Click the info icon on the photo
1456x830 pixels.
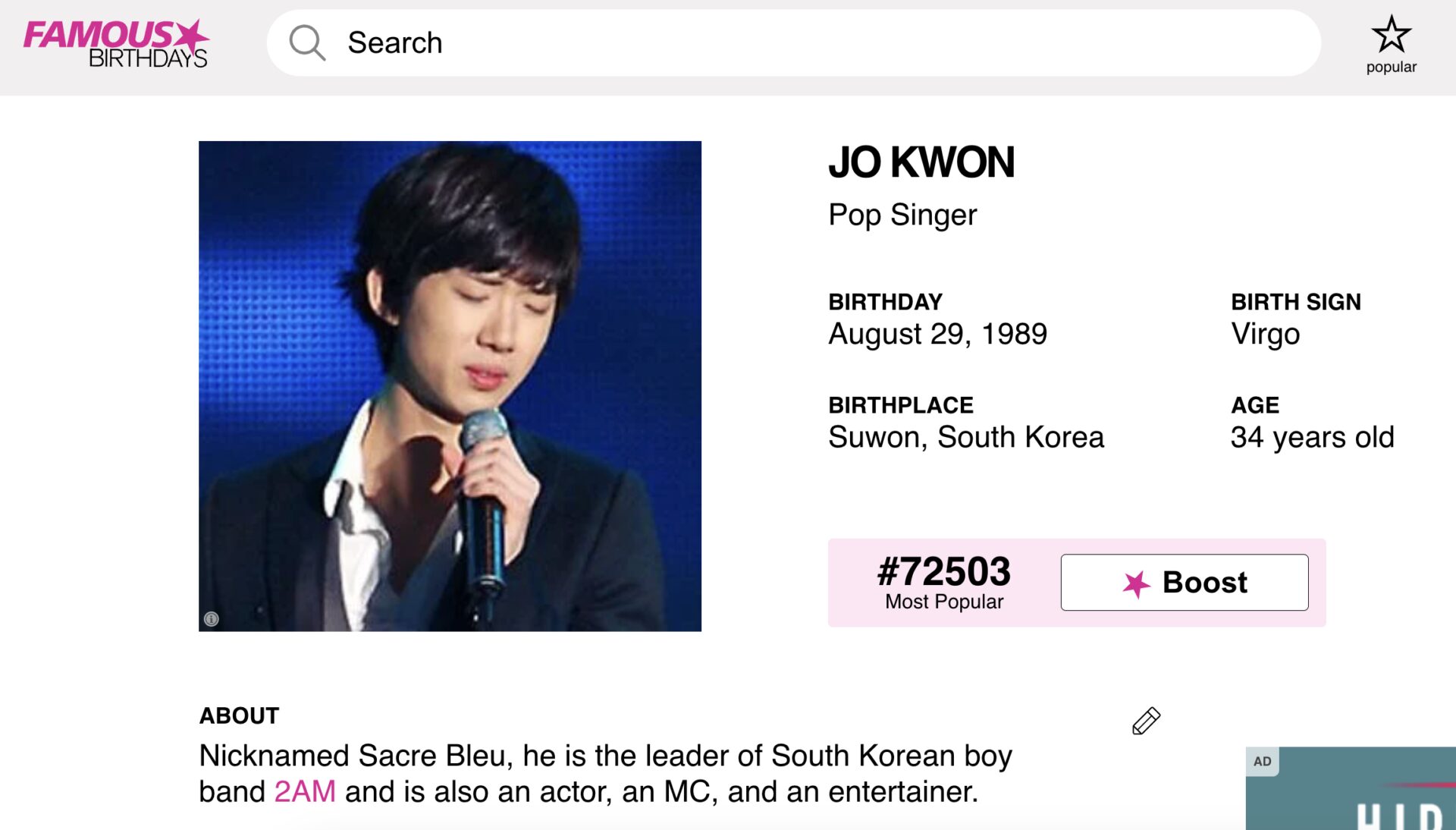(212, 619)
